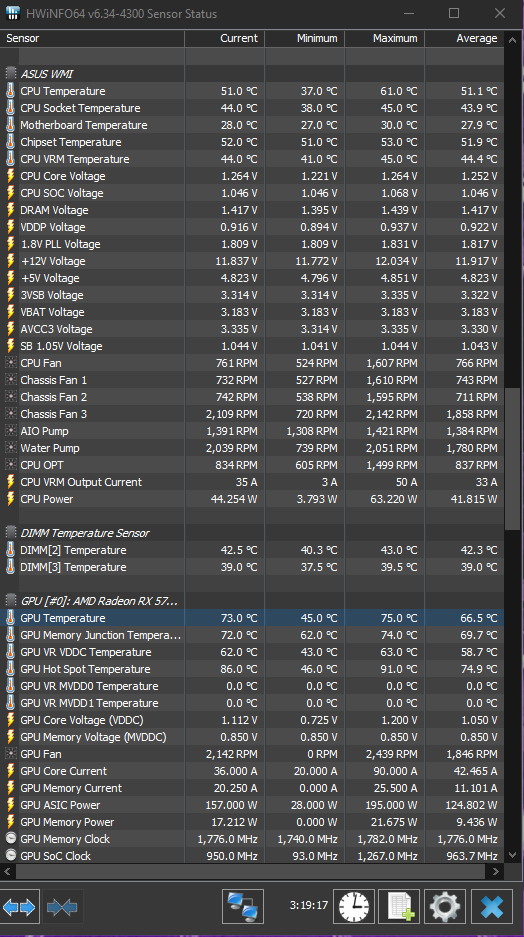The height and width of the screenshot is (937, 524).
Task: Click the Maximum column header
Action: [385, 38]
